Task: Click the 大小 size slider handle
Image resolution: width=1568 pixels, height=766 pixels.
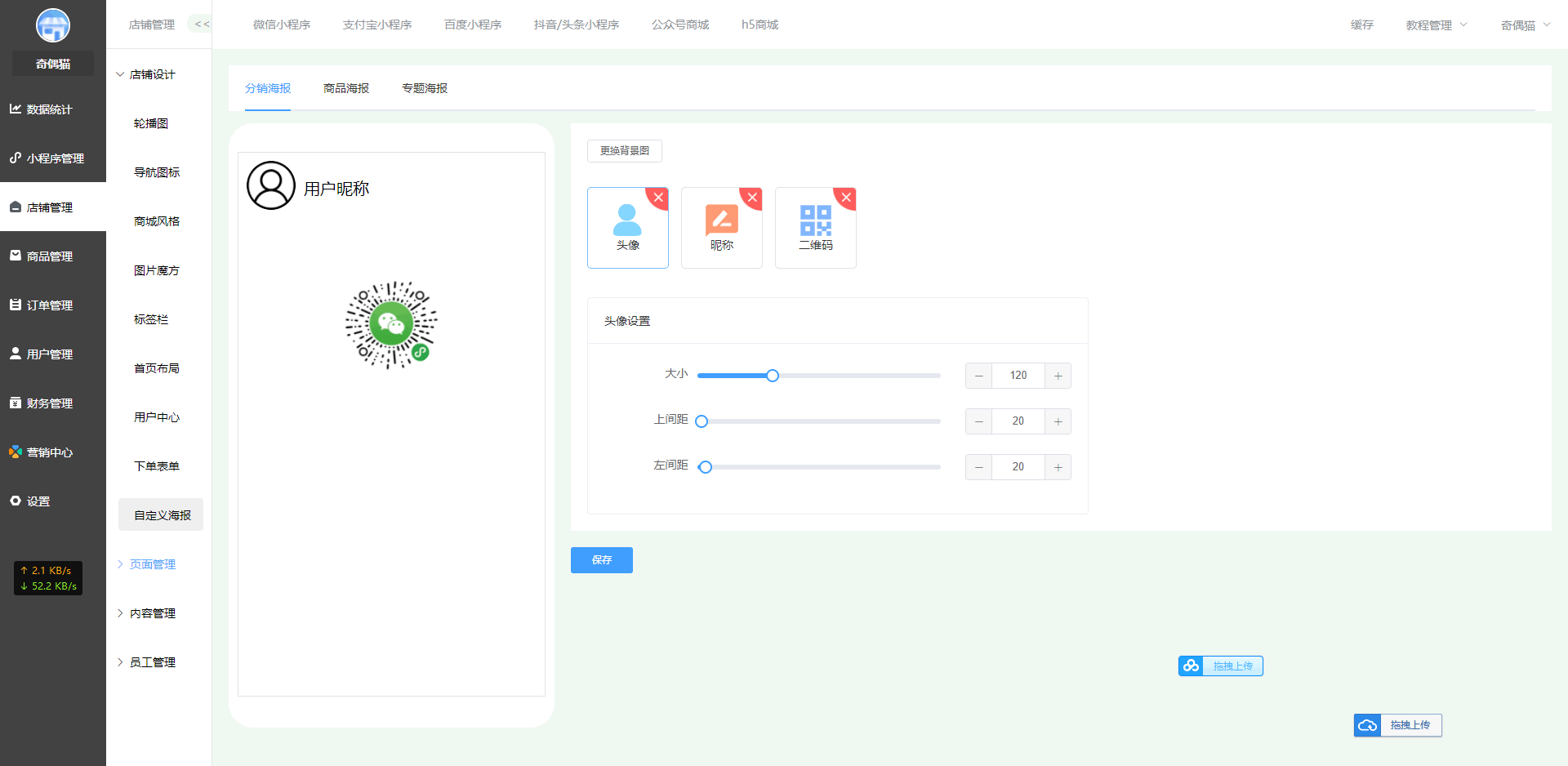Action: click(x=773, y=376)
